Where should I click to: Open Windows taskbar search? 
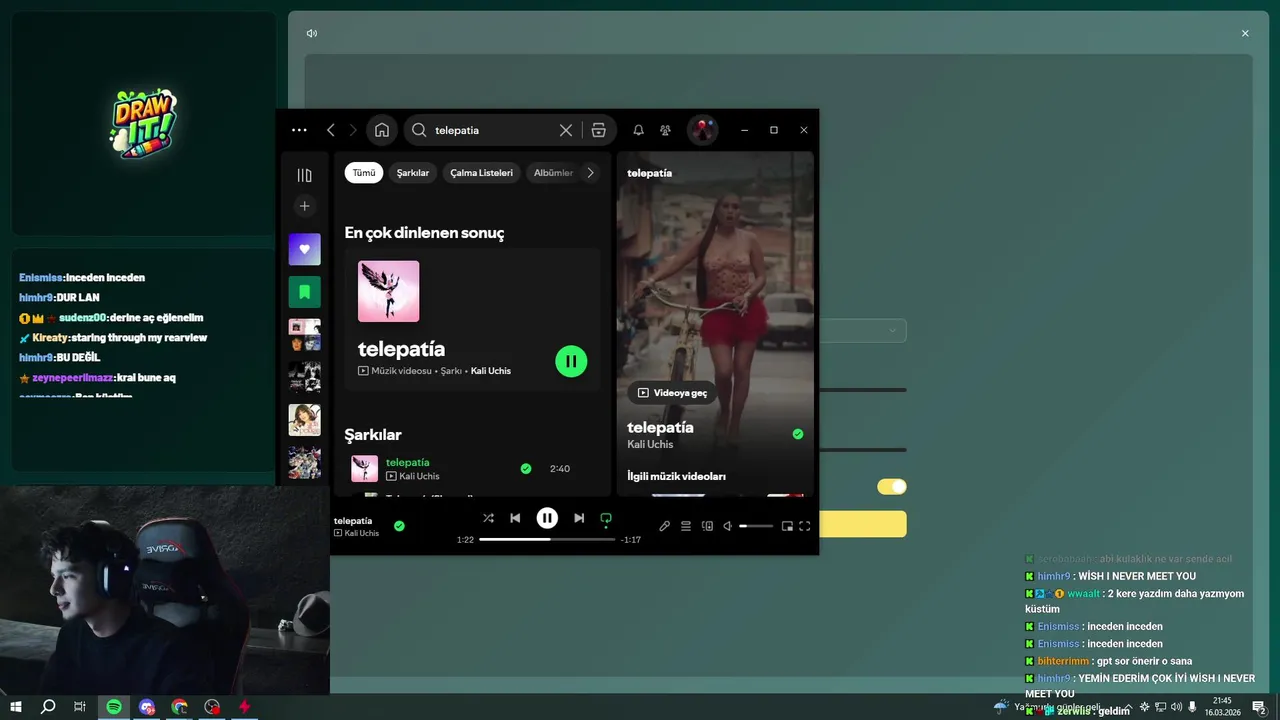48,707
